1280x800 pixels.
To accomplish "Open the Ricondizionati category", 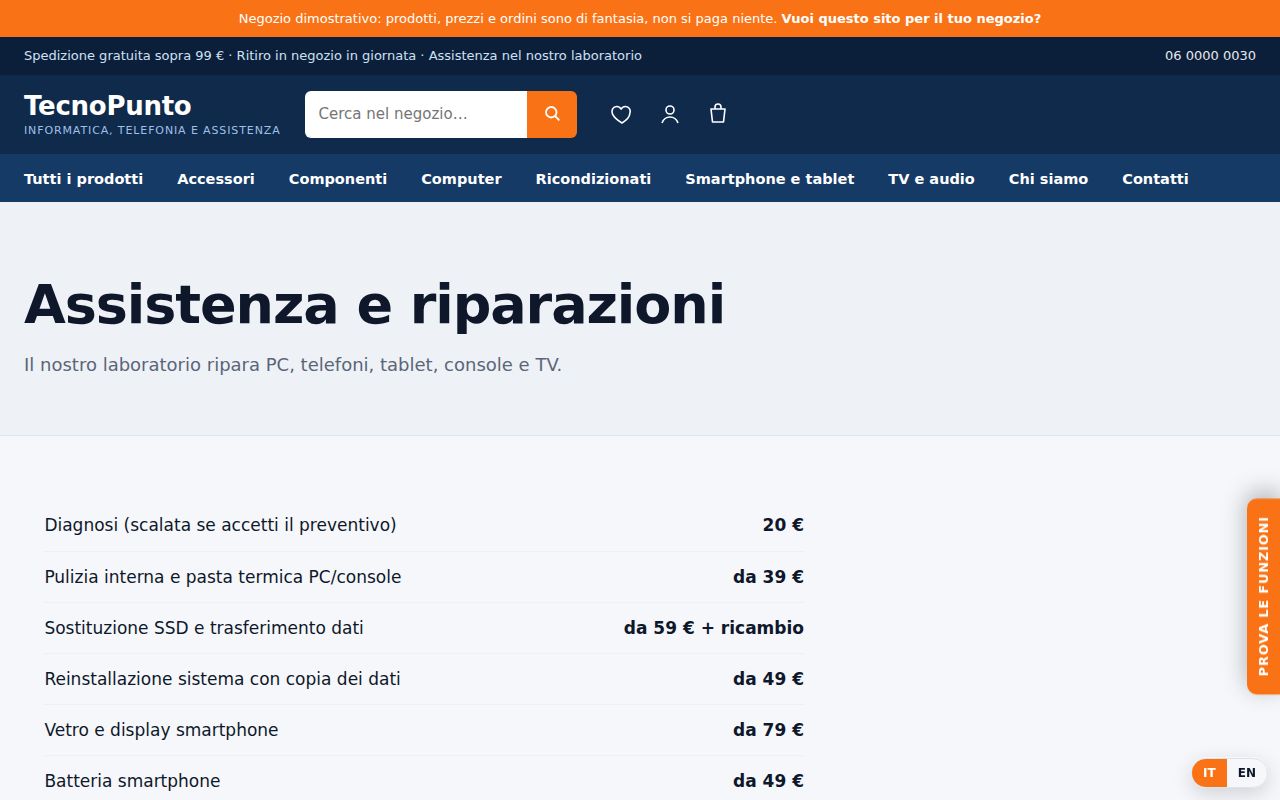I will pos(593,179).
